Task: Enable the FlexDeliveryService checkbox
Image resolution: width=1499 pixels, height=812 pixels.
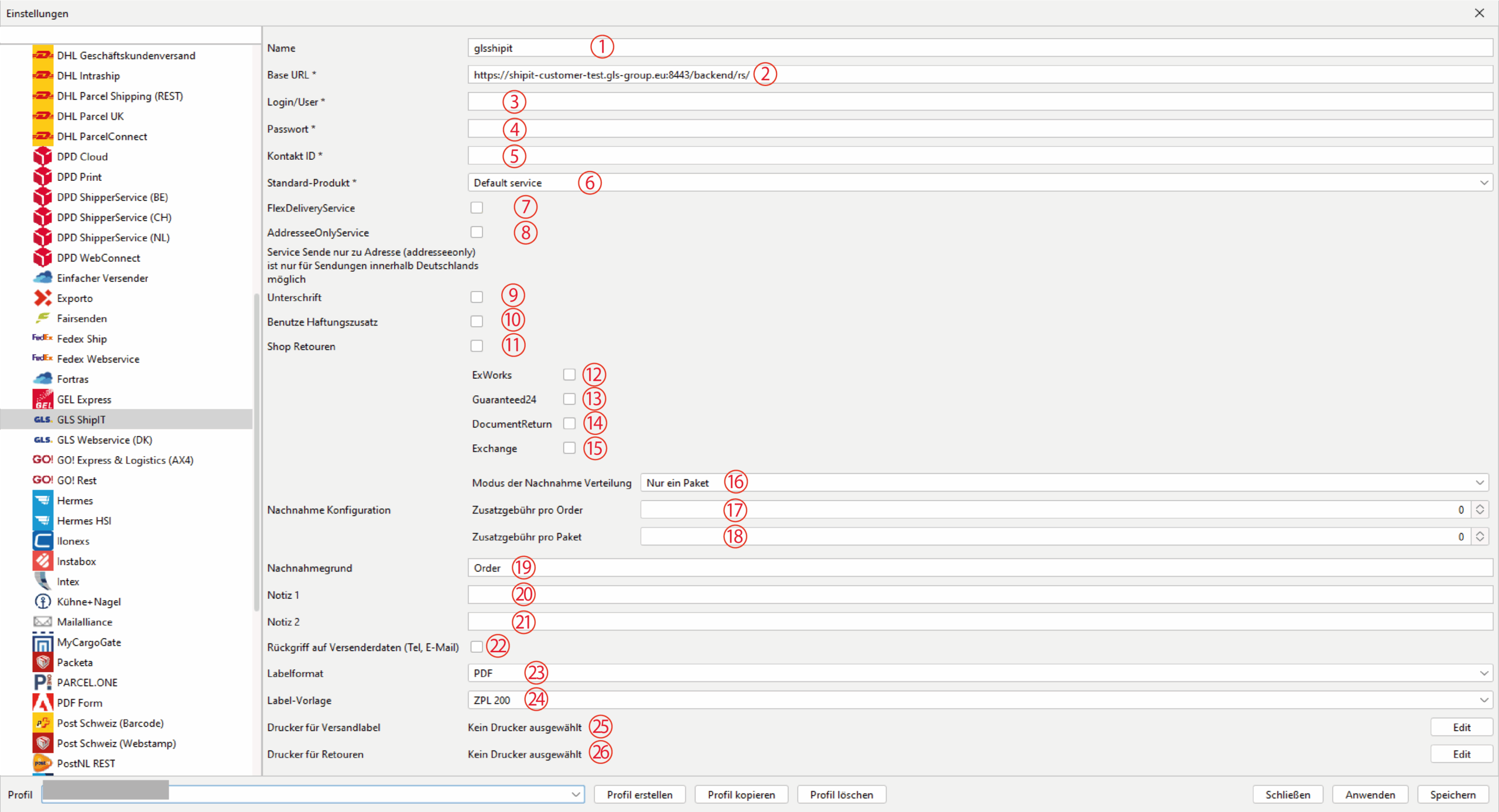Action: 477,208
